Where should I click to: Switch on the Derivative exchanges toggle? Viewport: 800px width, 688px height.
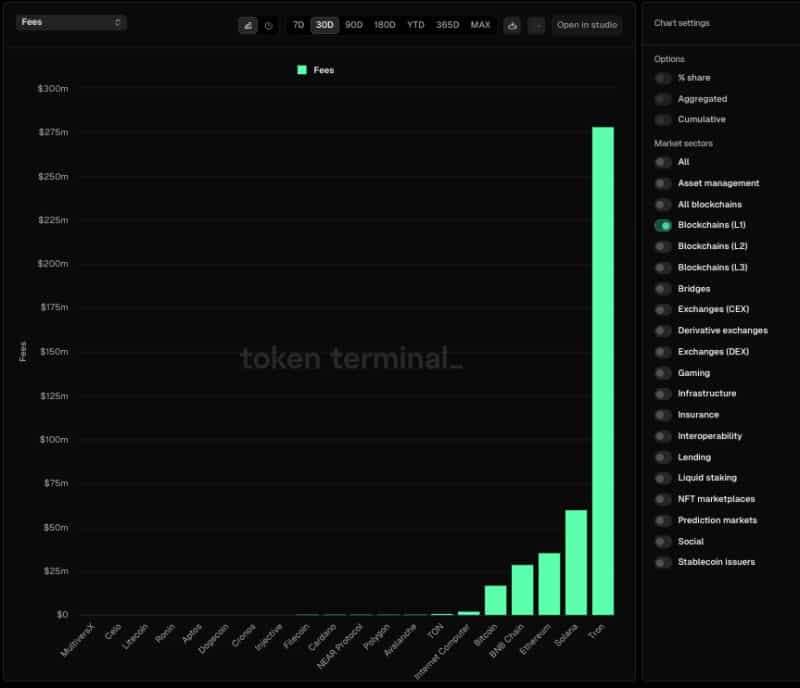click(663, 331)
